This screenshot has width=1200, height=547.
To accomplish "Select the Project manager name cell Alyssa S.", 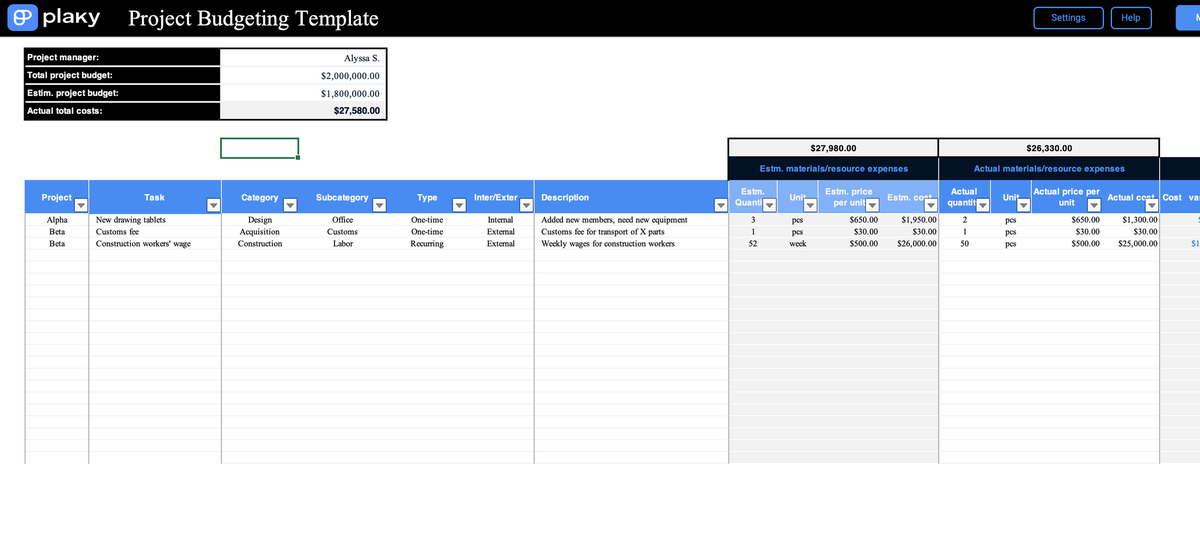I will pyautogui.click(x=302, y=58).
